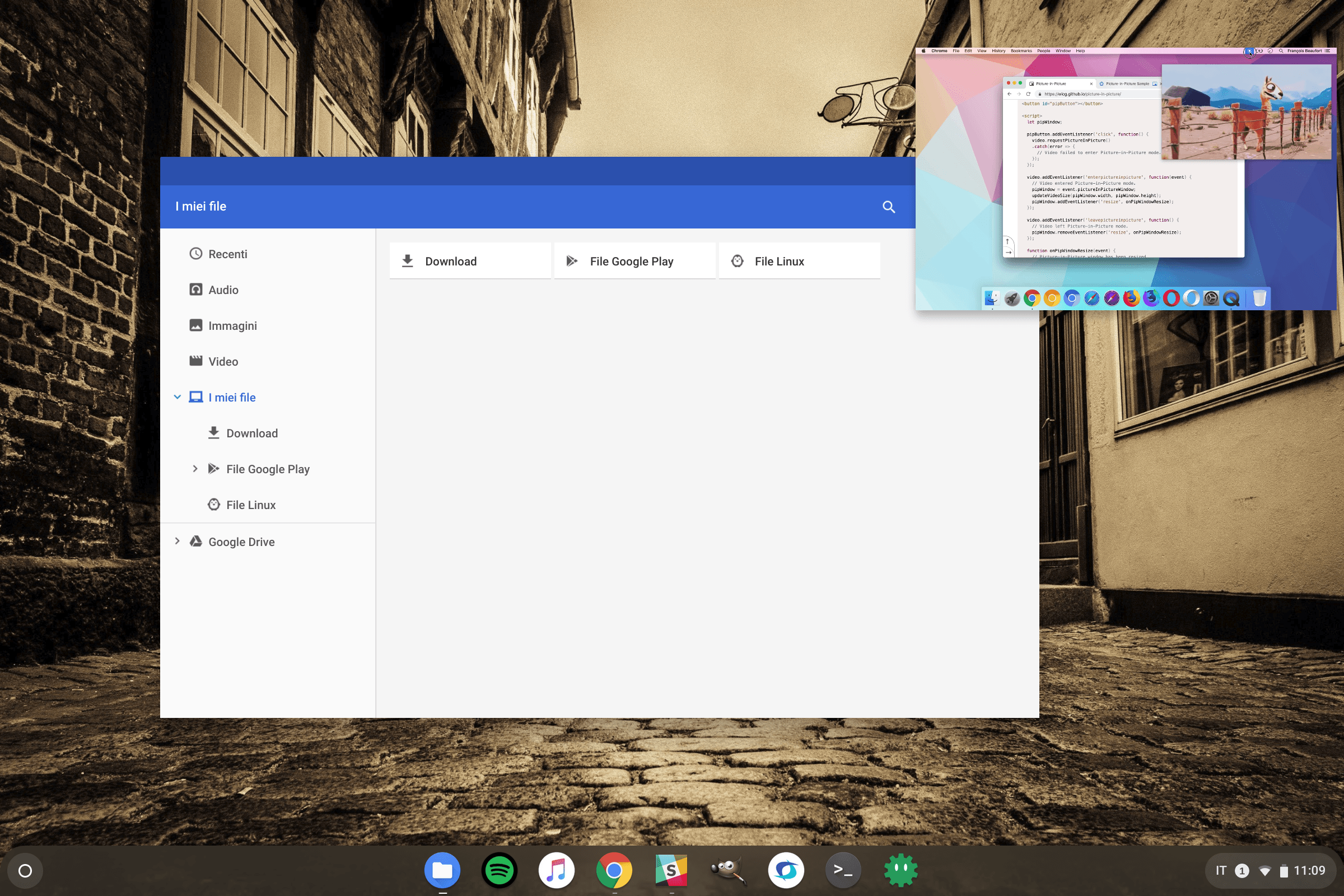Select 'Recenti' in the Files sidebar
The width and height of the screenshot is (1344, 896).
pyautogui.click(x=227, y=254)
